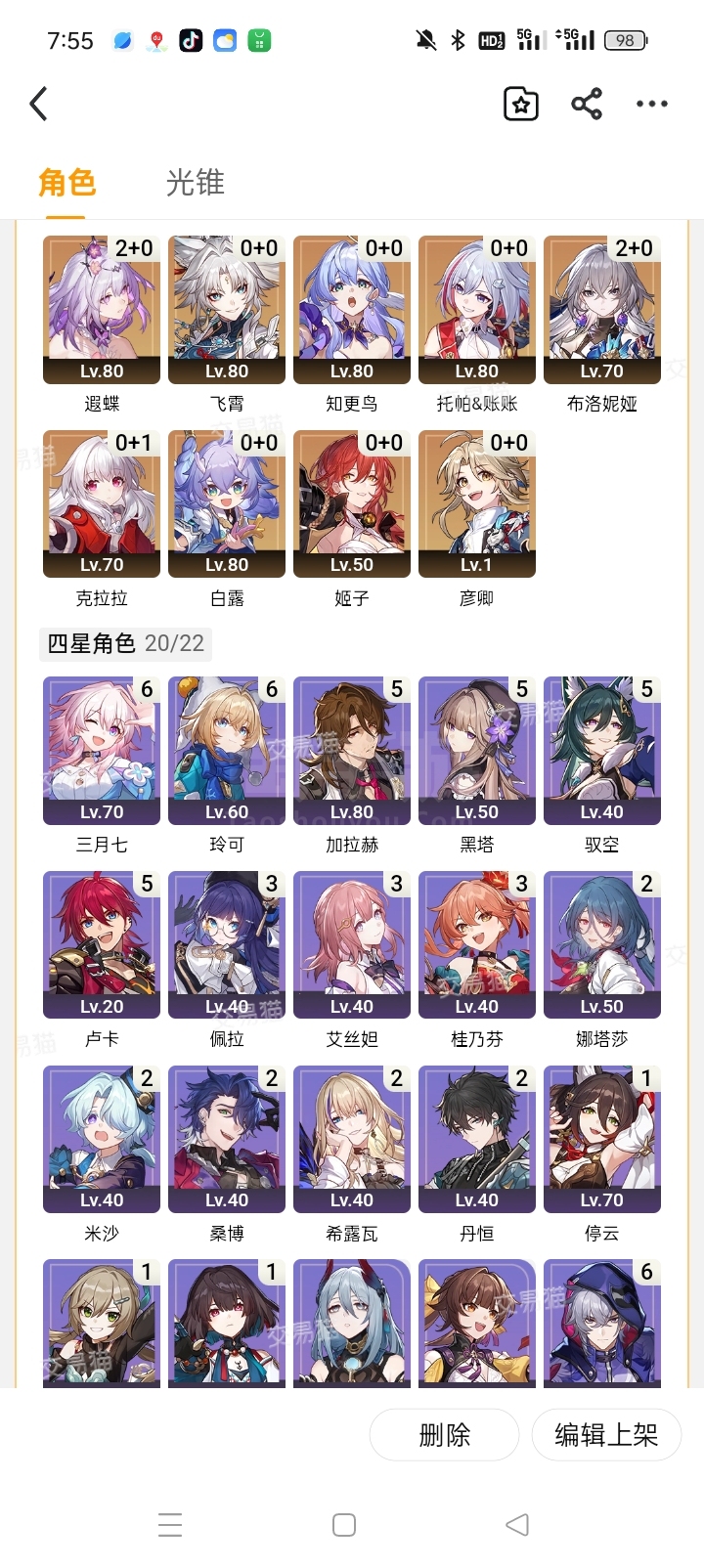Tap the back arrow icon

point(39,104)
